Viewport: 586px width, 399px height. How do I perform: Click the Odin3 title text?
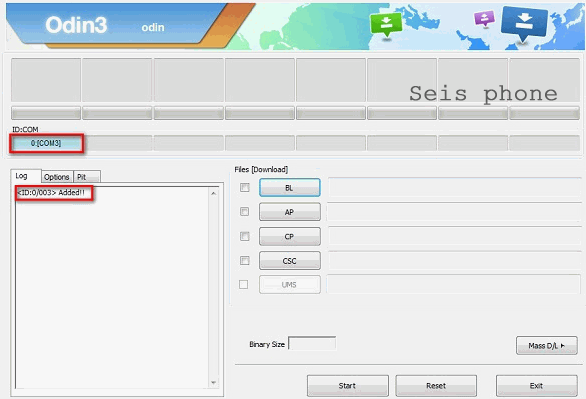click(x=76, y=25)
